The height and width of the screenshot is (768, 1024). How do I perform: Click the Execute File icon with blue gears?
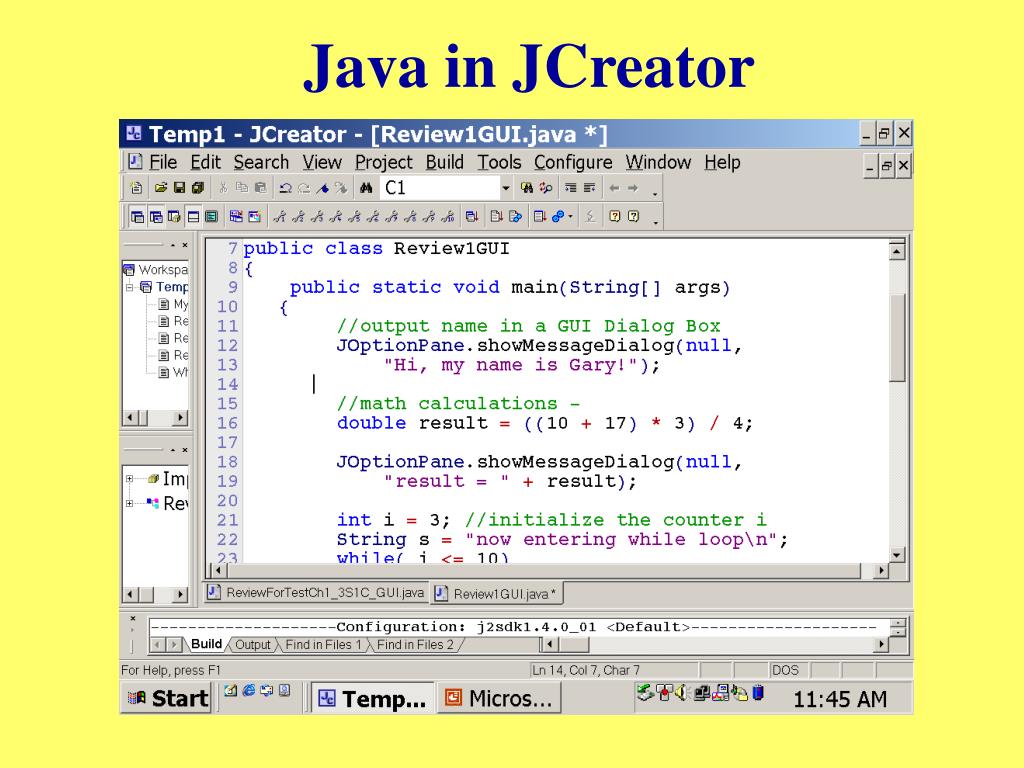click(515, 216)
